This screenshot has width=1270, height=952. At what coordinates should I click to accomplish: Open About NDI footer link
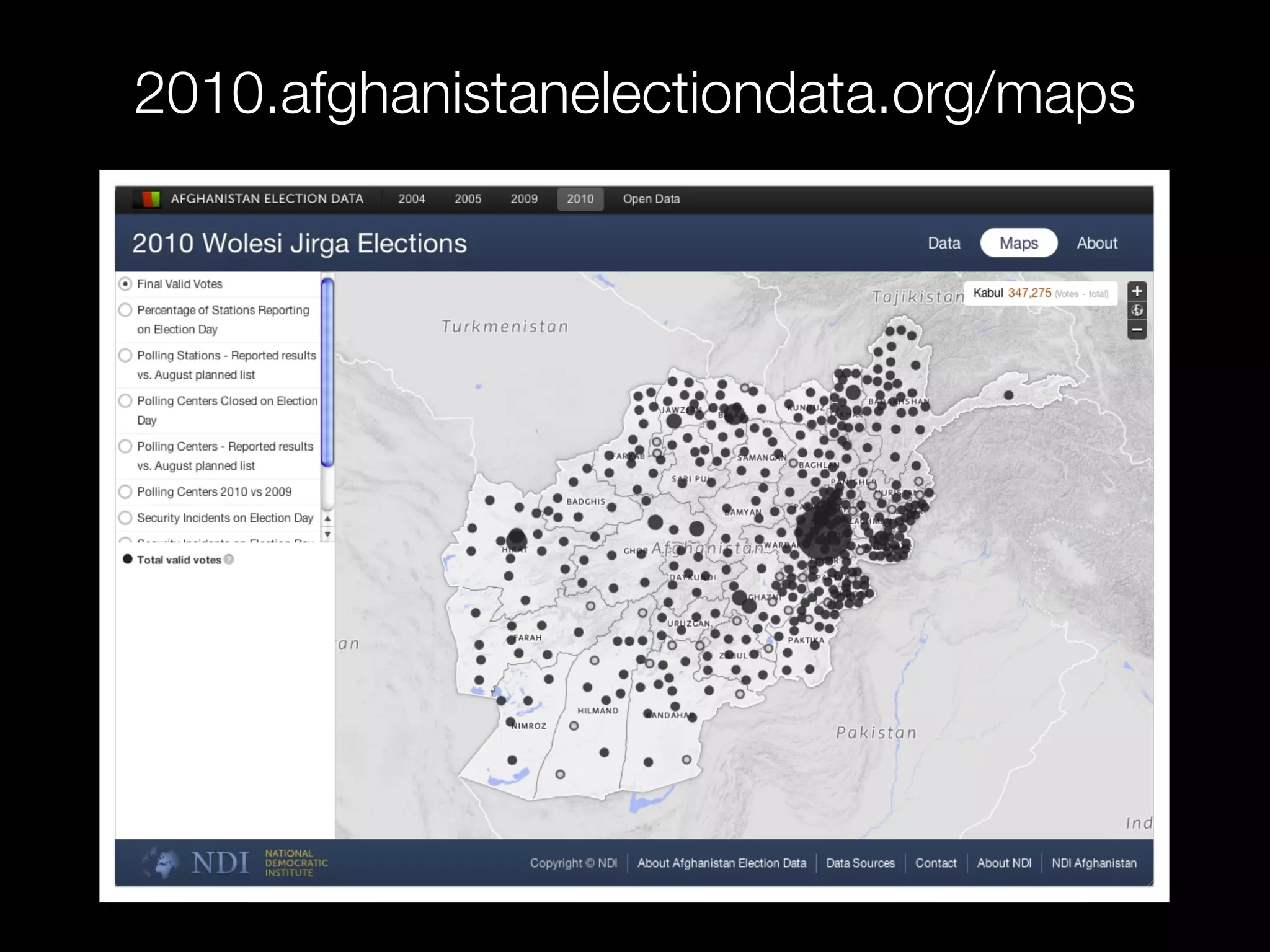[1005, 863]
